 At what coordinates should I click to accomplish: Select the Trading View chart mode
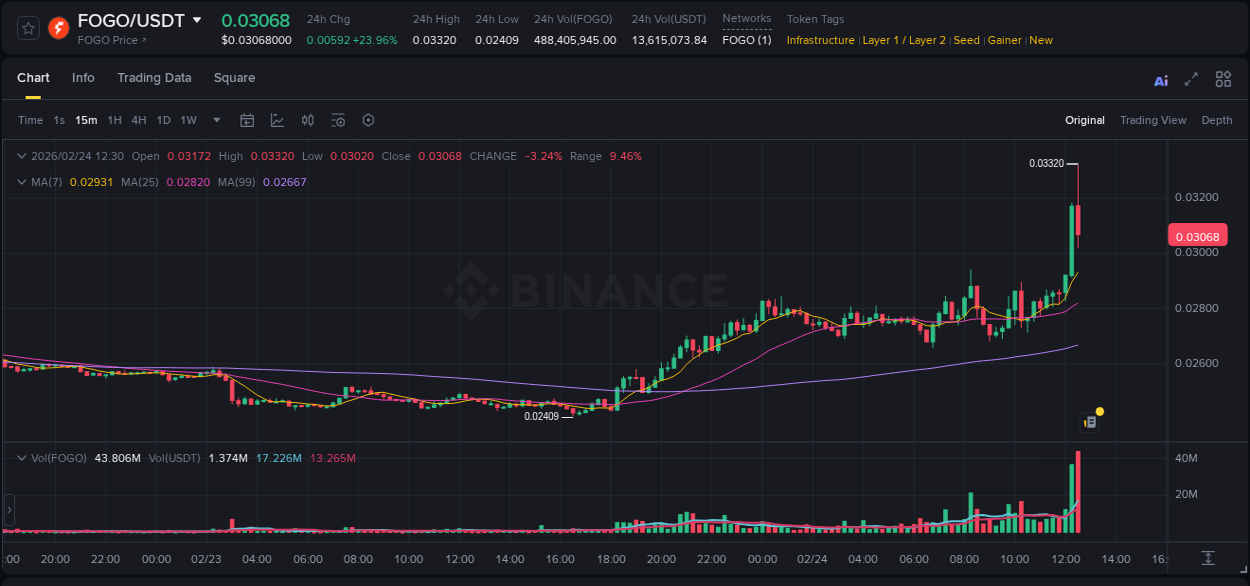click(1153, 120)
